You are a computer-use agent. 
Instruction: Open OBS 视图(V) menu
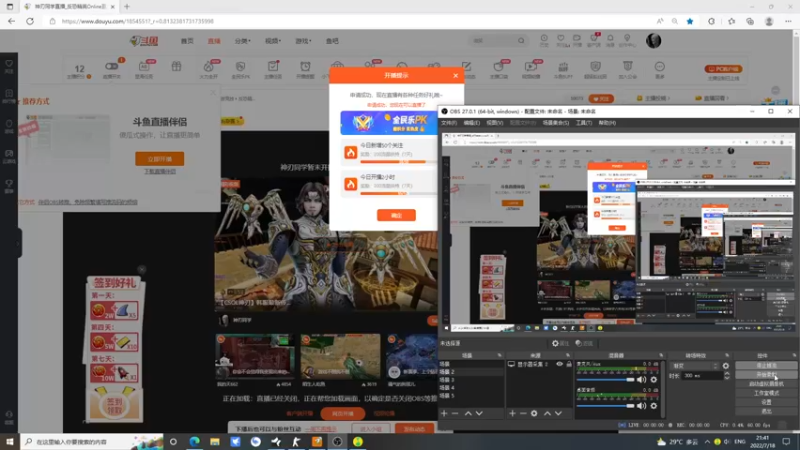point(494,123)
